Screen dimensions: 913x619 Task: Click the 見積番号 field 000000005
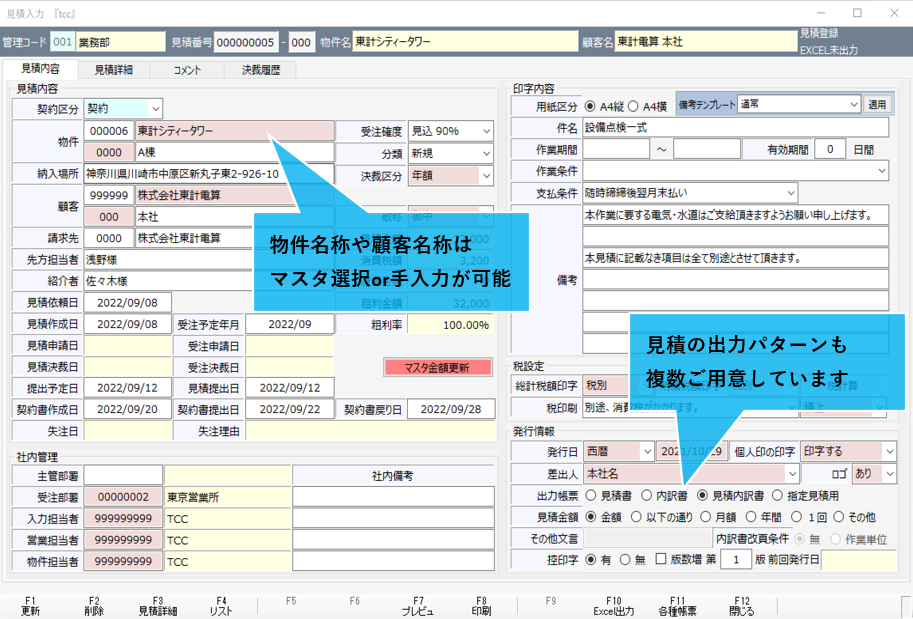(x=245, y=43)
